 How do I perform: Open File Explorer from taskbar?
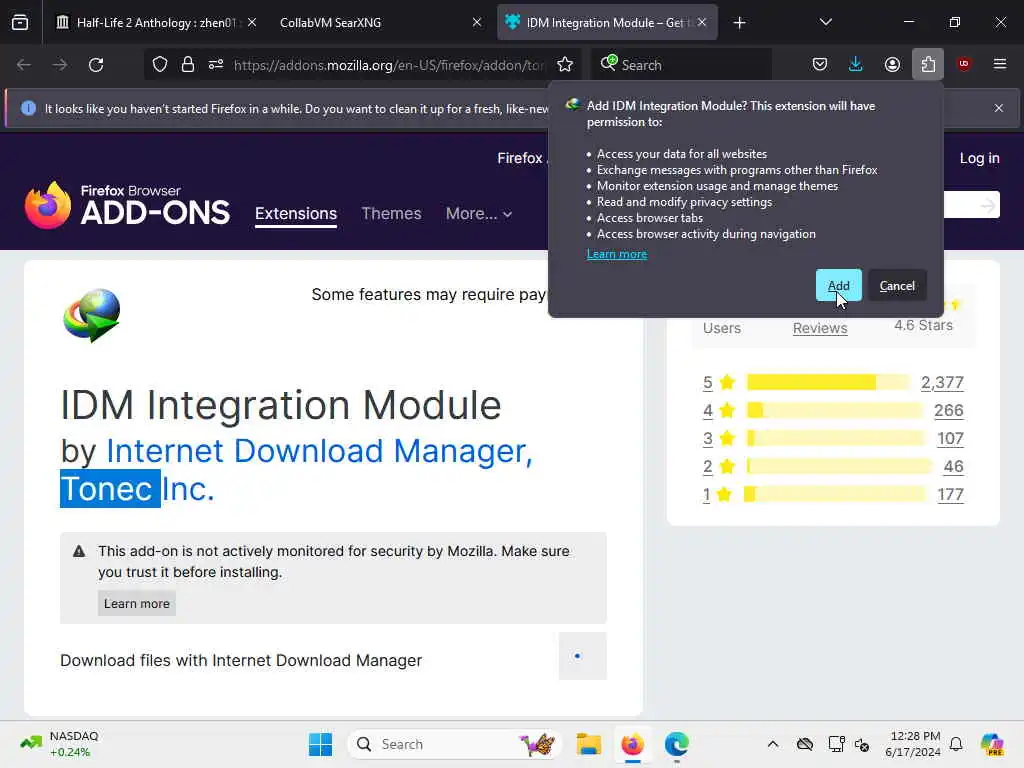point(588,744)
